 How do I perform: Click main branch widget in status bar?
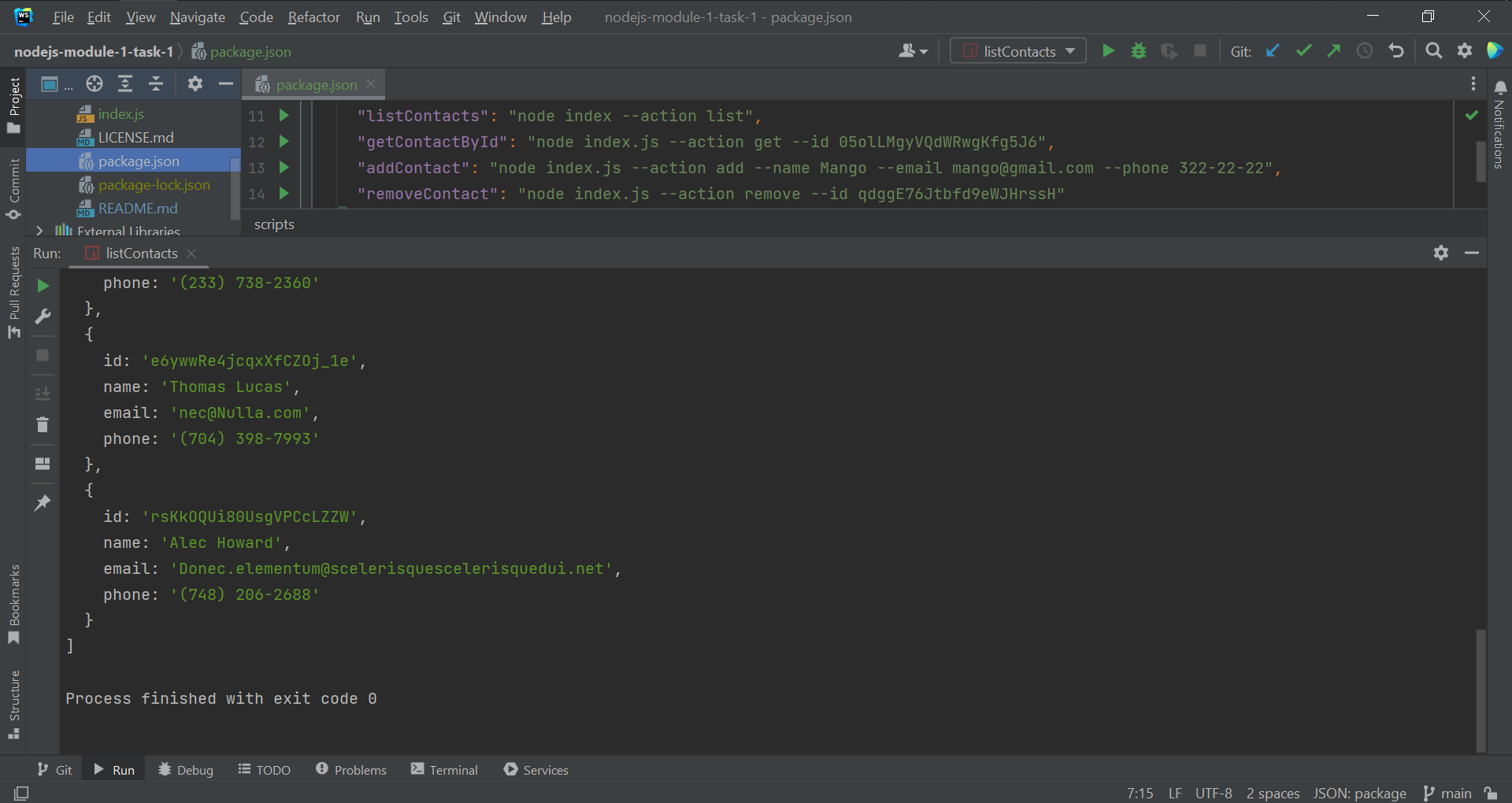pos(1447,793)
